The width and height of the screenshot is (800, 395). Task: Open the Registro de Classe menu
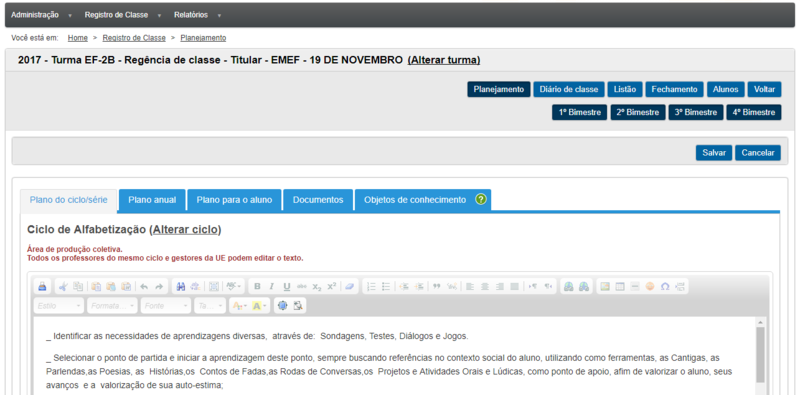(x=123, y=15)
